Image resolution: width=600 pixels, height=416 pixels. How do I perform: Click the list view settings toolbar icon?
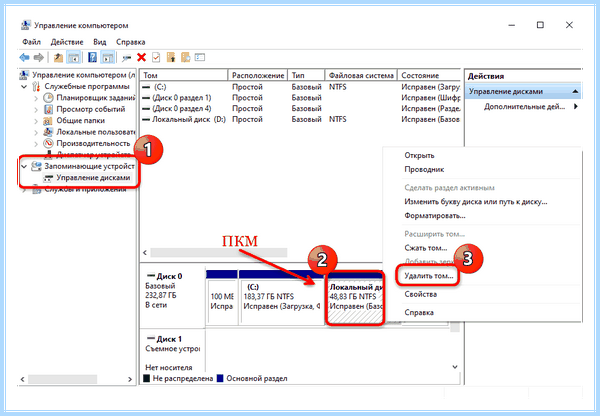(x=200, y=57)
